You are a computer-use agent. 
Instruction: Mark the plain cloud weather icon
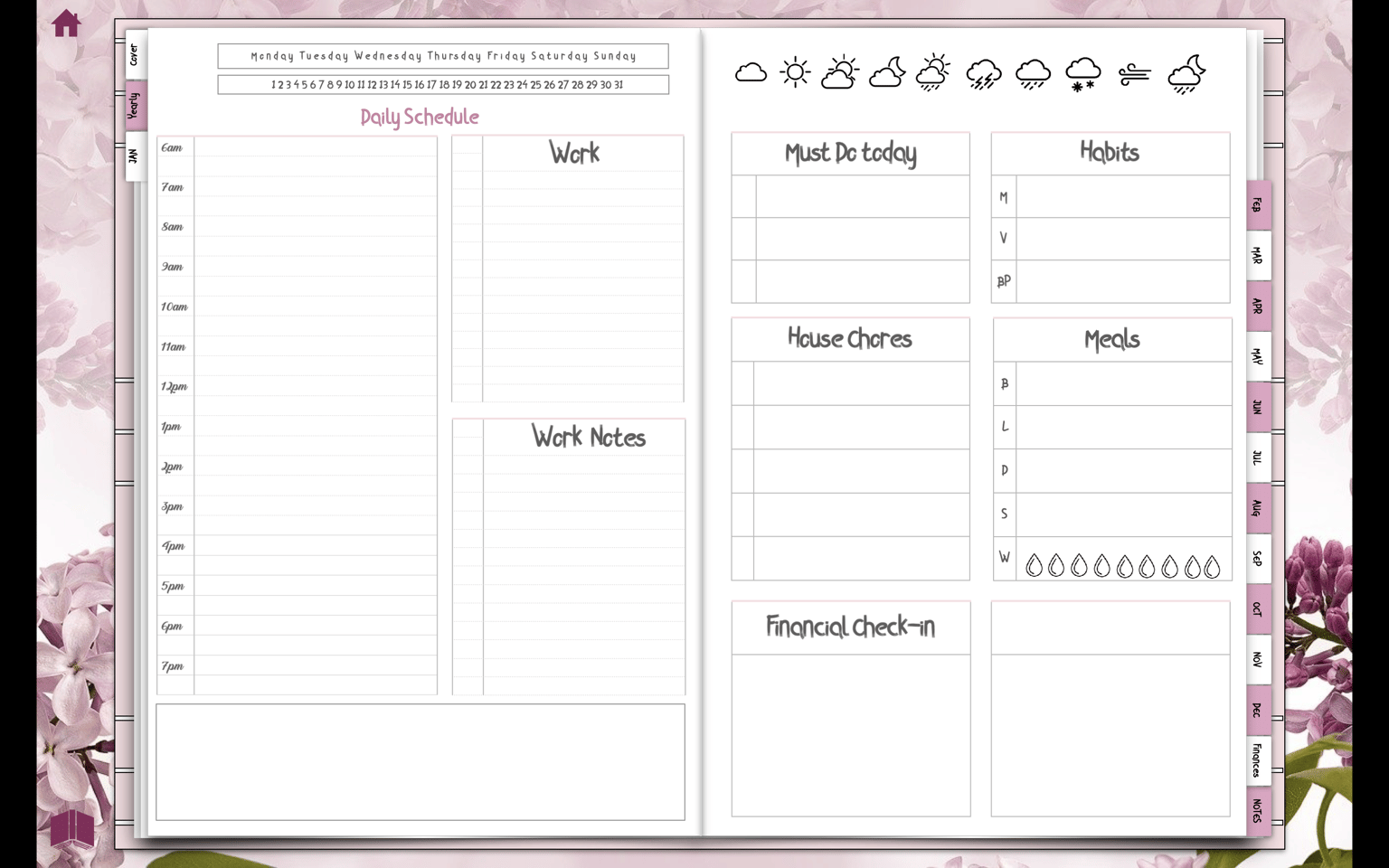tap(751, 72)
